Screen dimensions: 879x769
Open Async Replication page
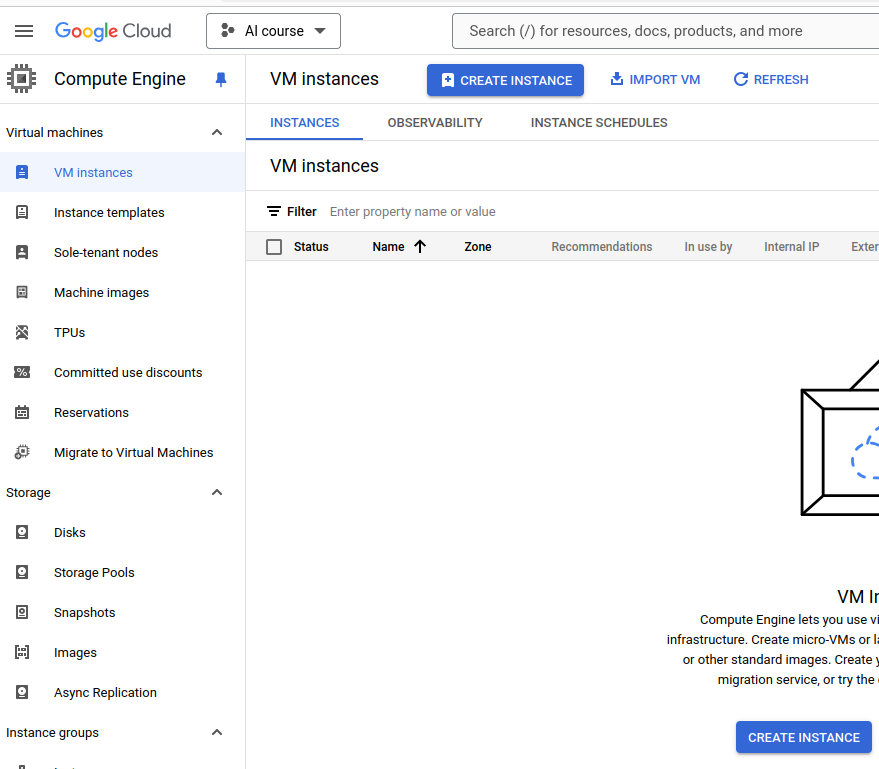point(105,692)
